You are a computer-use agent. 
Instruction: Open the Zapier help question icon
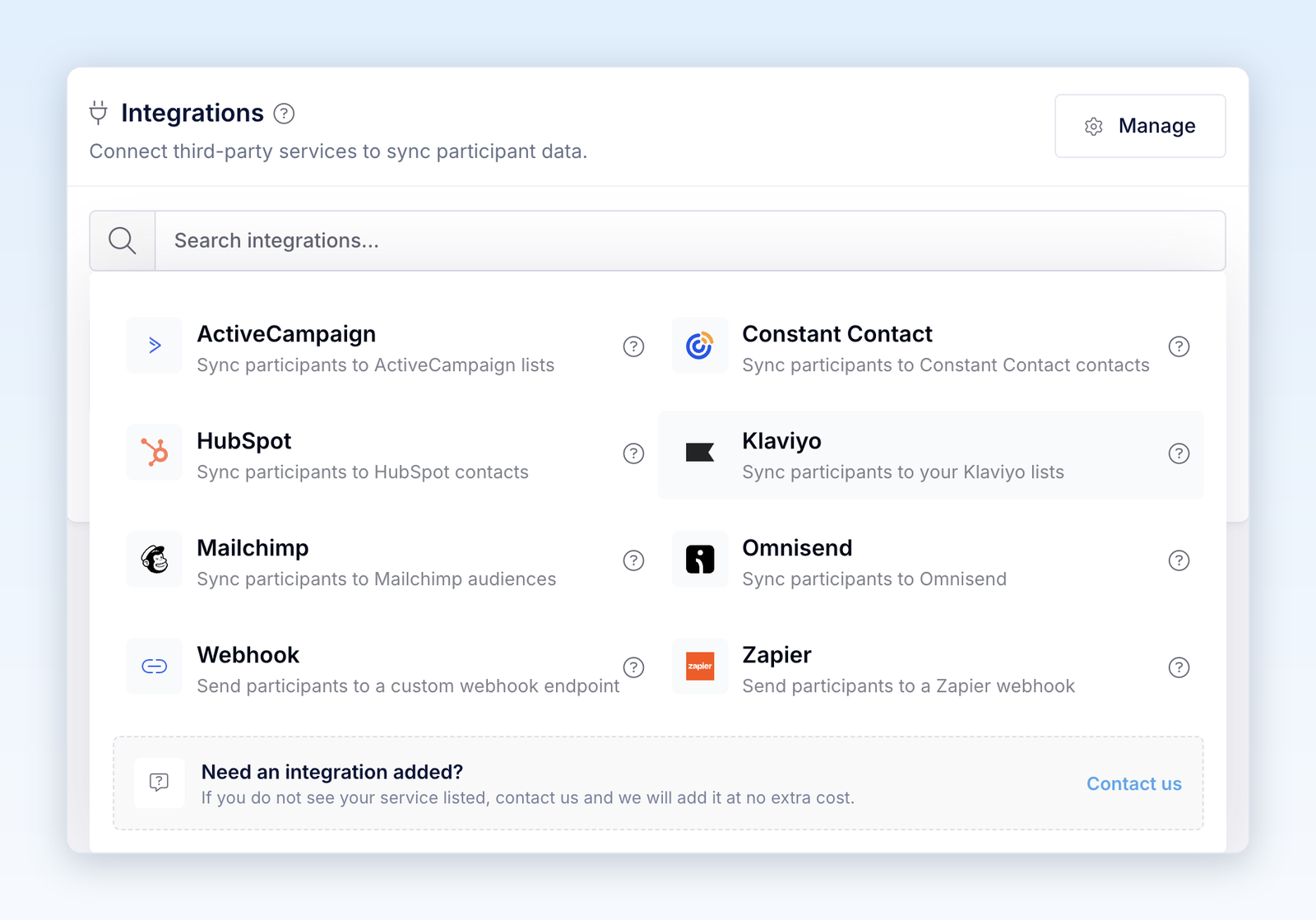coord(1179,667)
